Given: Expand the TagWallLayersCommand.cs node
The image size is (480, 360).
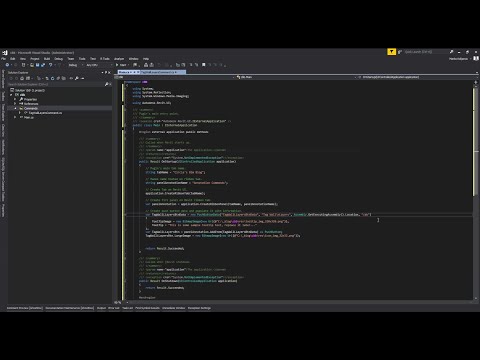Looking at the screenshot, I should point(20,113).
